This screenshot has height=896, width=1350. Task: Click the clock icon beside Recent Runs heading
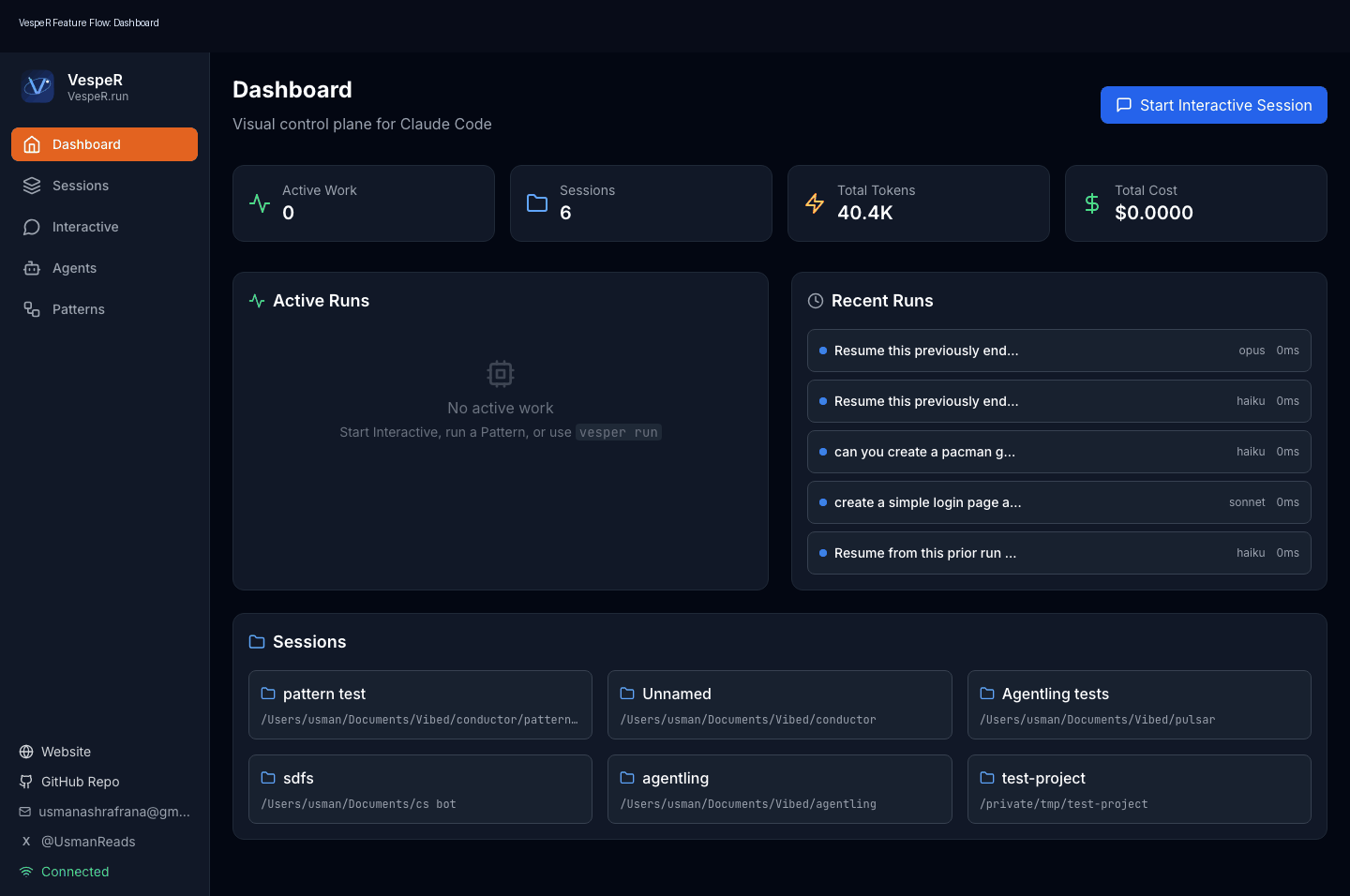[815, 300]
